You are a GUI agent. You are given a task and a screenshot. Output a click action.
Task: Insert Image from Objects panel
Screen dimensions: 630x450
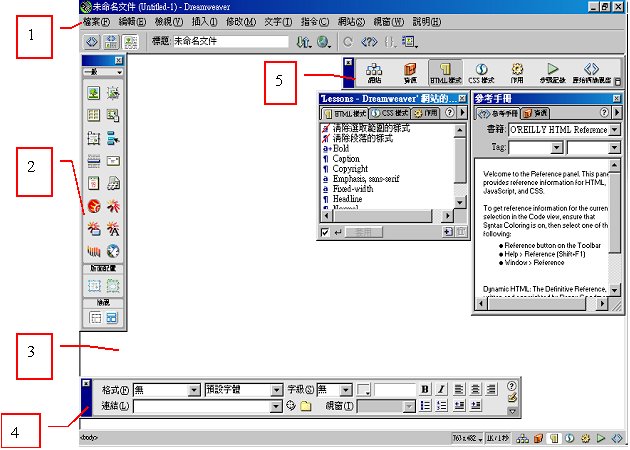(94, 94)
